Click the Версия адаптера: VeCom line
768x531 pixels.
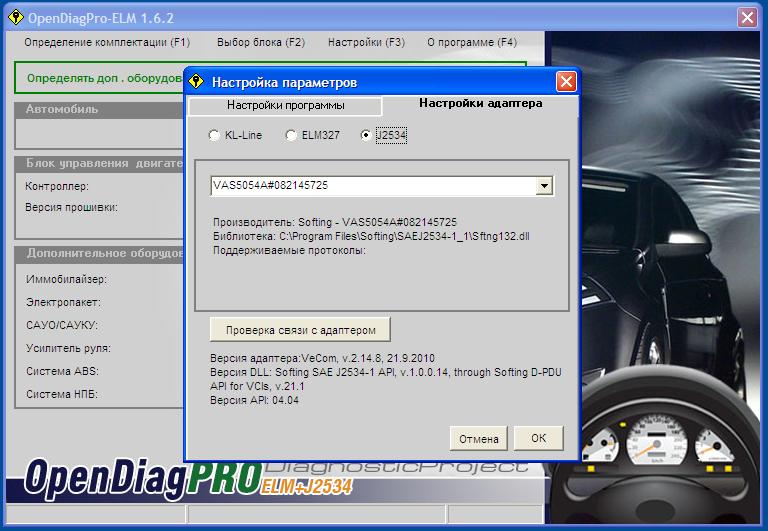(322, 358)
